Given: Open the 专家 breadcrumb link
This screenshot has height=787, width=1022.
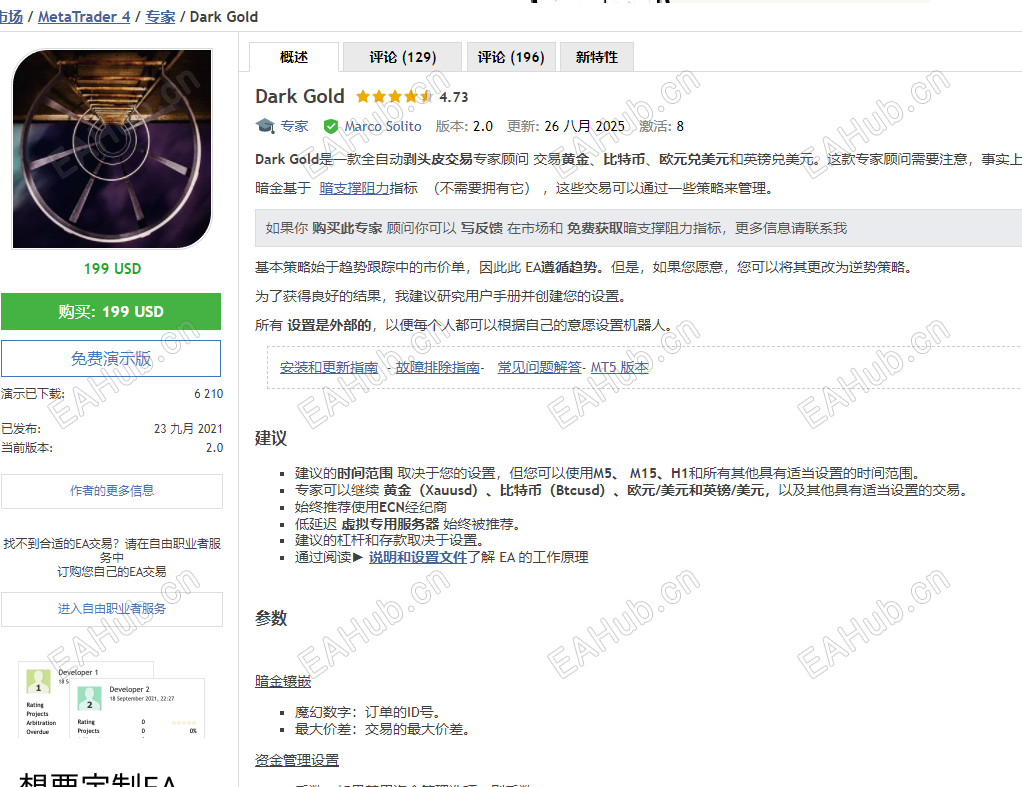Looking at the screenshot, I should 160,17.
